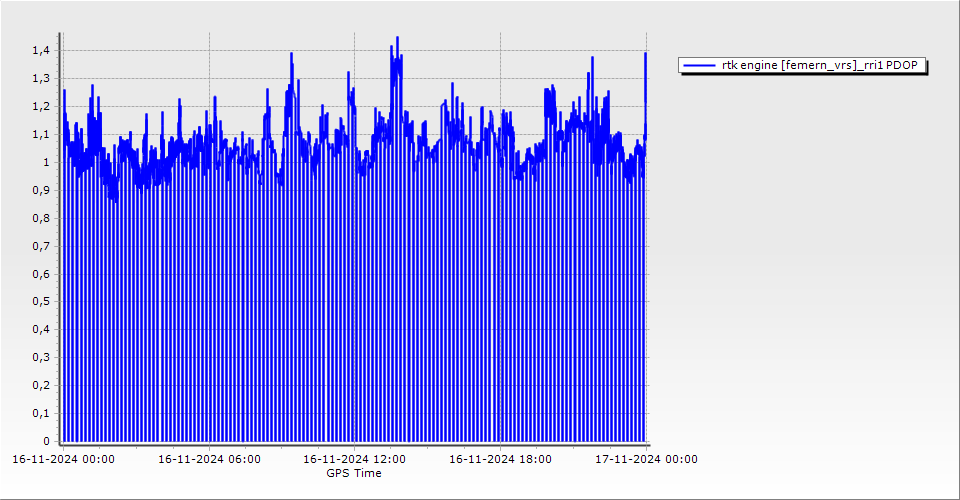Image resolution: width=960 pixels, height=500 pixels.
Task: Select the 16-11-2024 18:00 time label
Action: [500, 459]
